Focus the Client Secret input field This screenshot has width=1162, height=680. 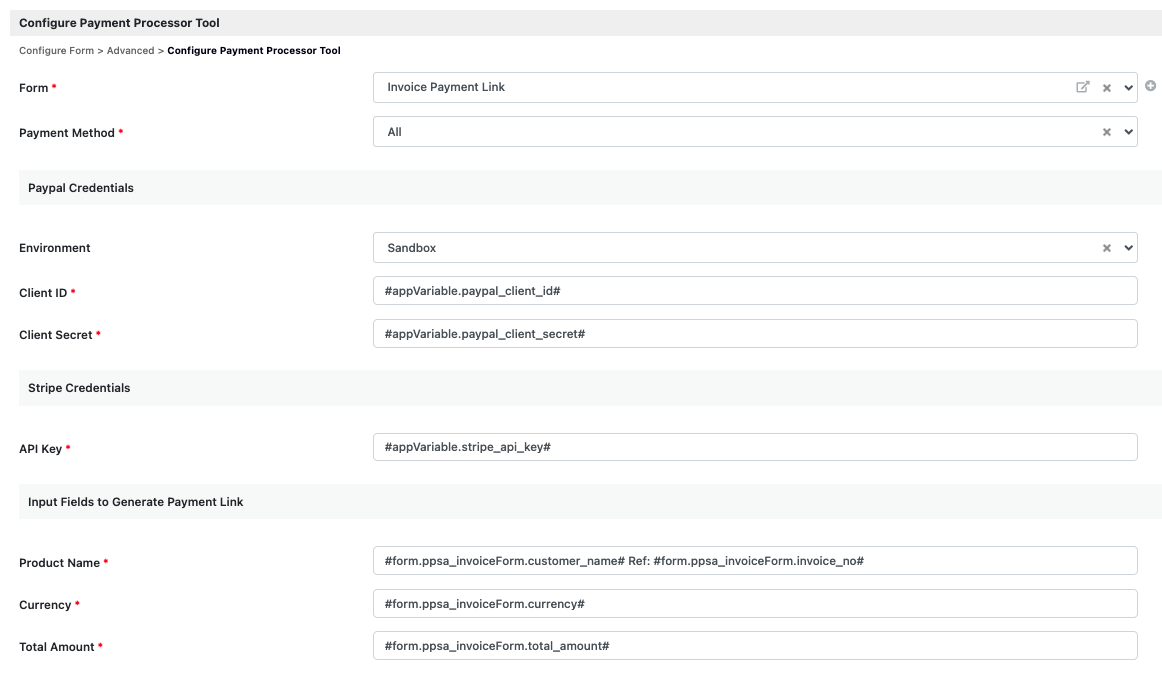click(754, 333)
